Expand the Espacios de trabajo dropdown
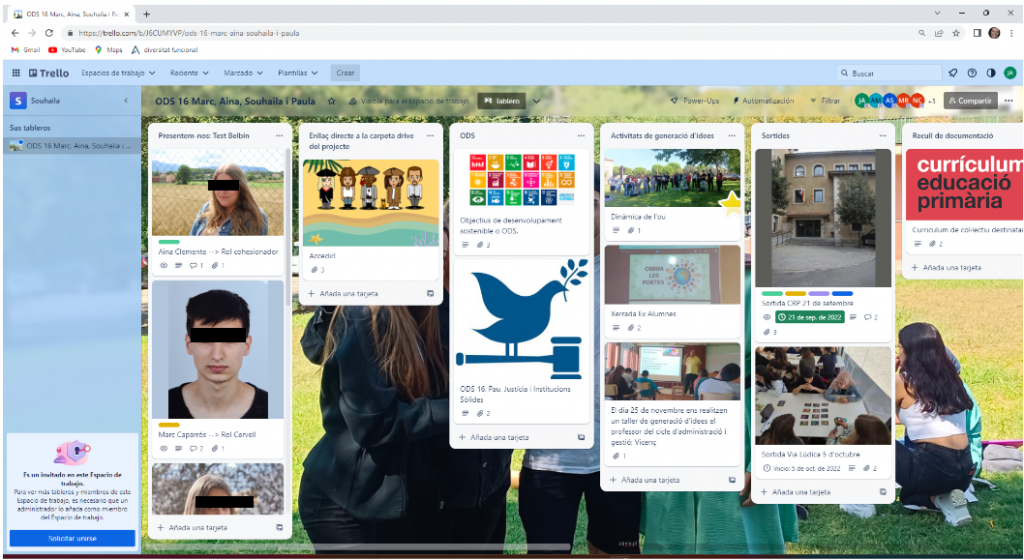The width and height of the screenshot is (1024, 560). click(115, 73)
